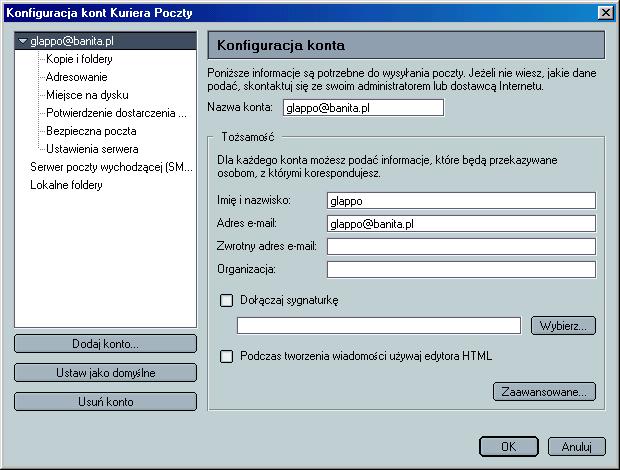
Task: Open Ustawienia serwera page
Action: pyautogui.click(x=93, y=149)
